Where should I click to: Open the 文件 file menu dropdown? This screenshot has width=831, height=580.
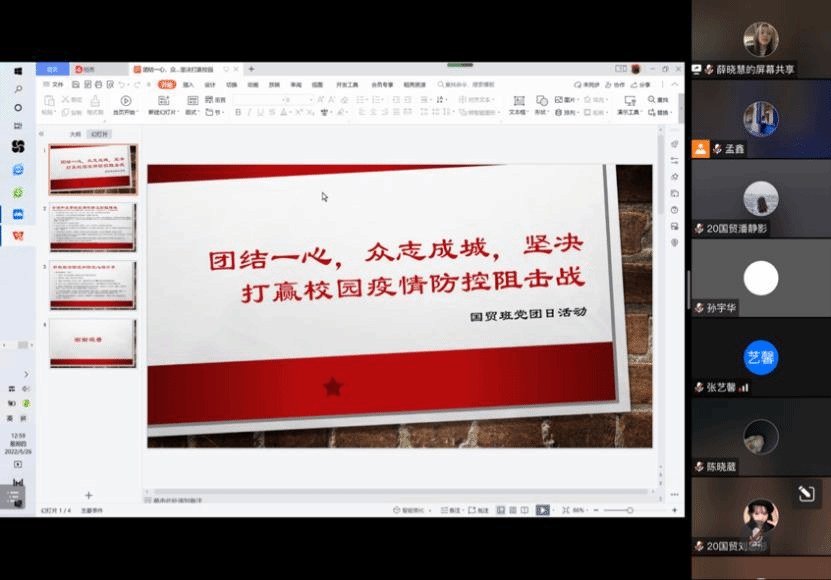click(56, 85)
